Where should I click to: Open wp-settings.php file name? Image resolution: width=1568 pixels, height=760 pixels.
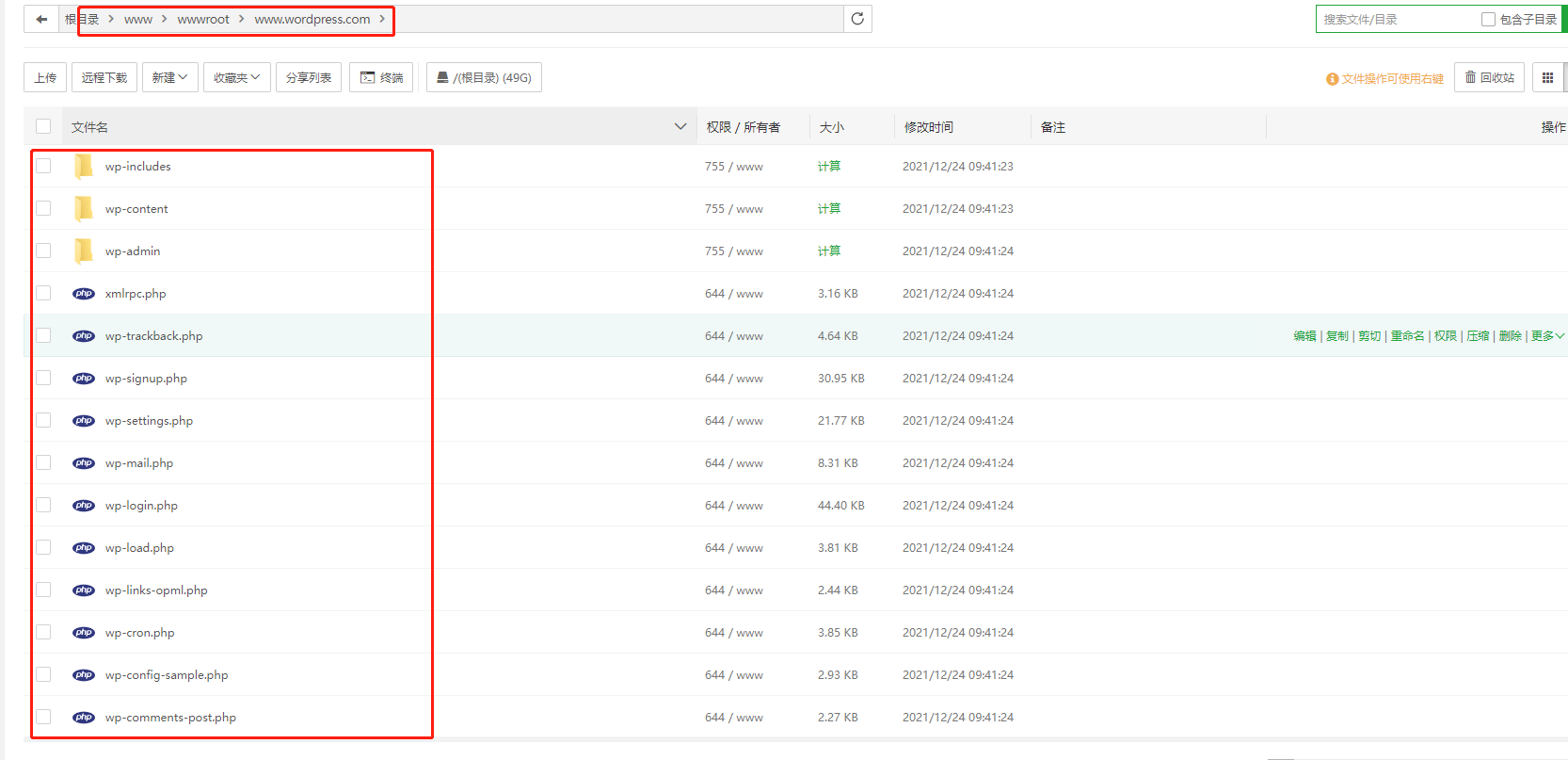click(149, 420)
